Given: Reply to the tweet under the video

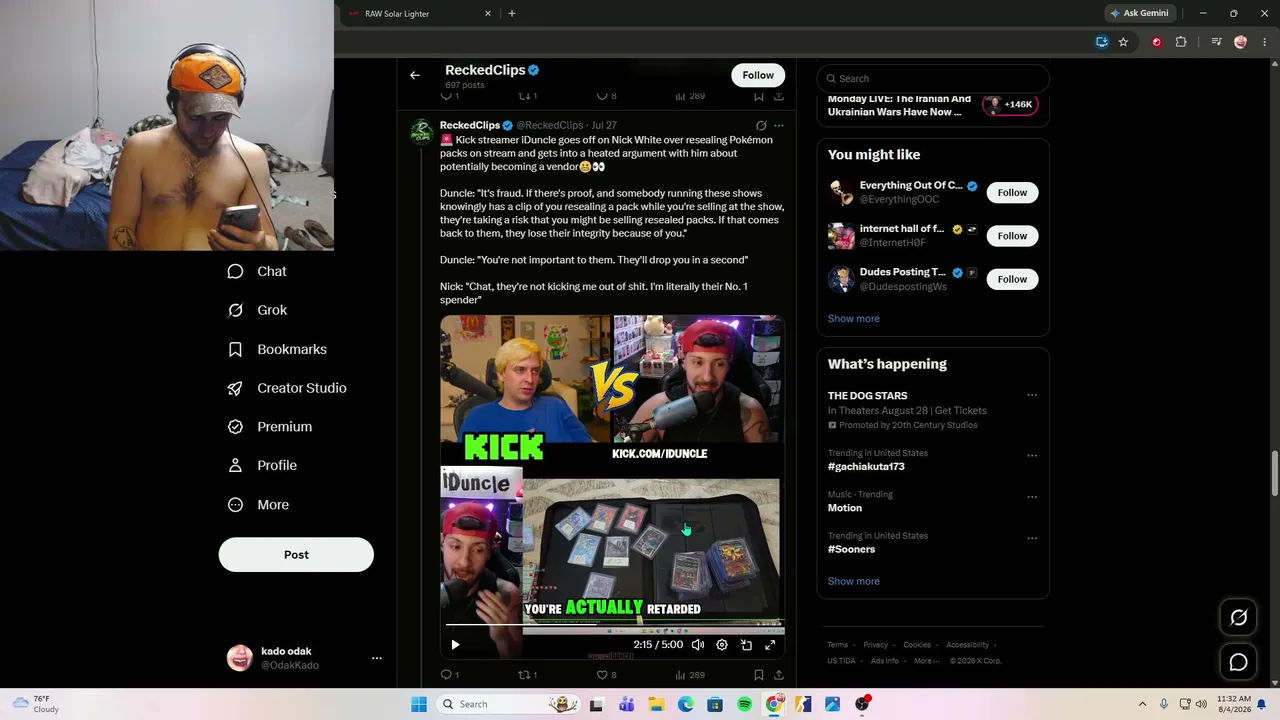Looking at the screenshot, I should 450,675.
